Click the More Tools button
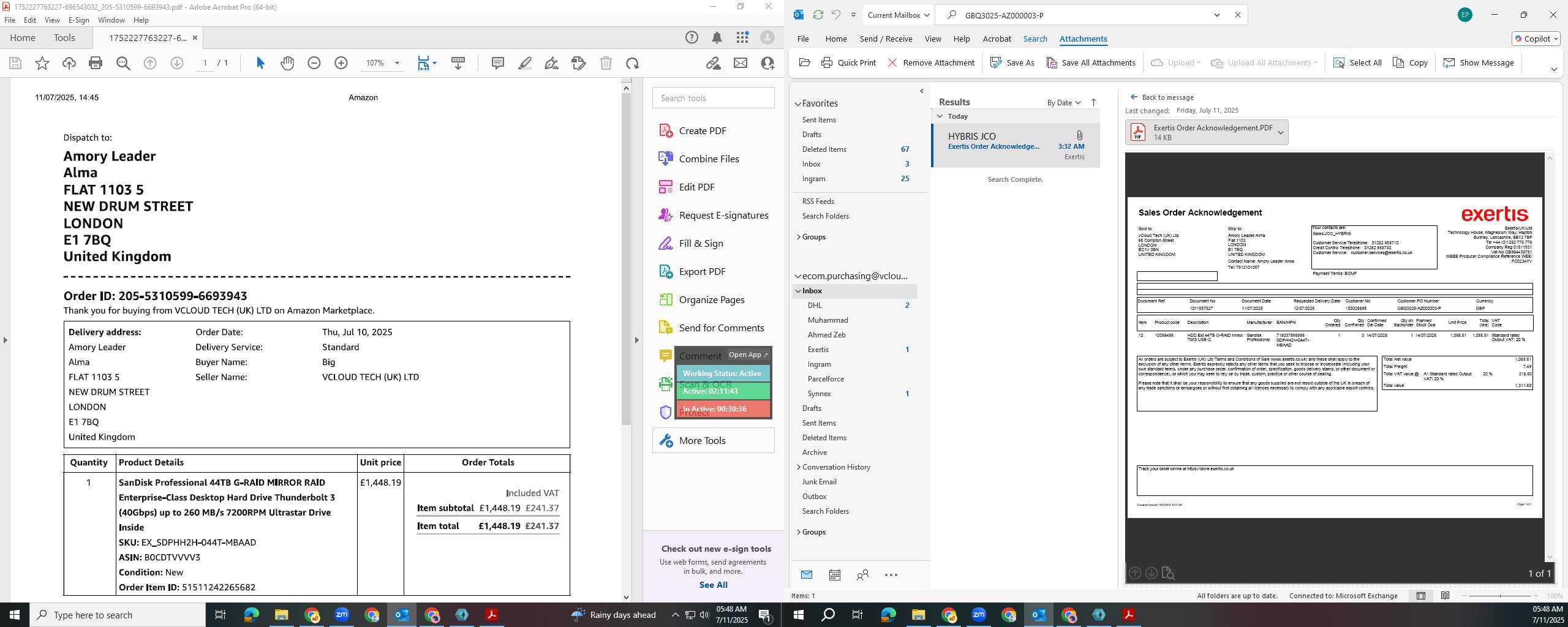 [x=713, y=440]
